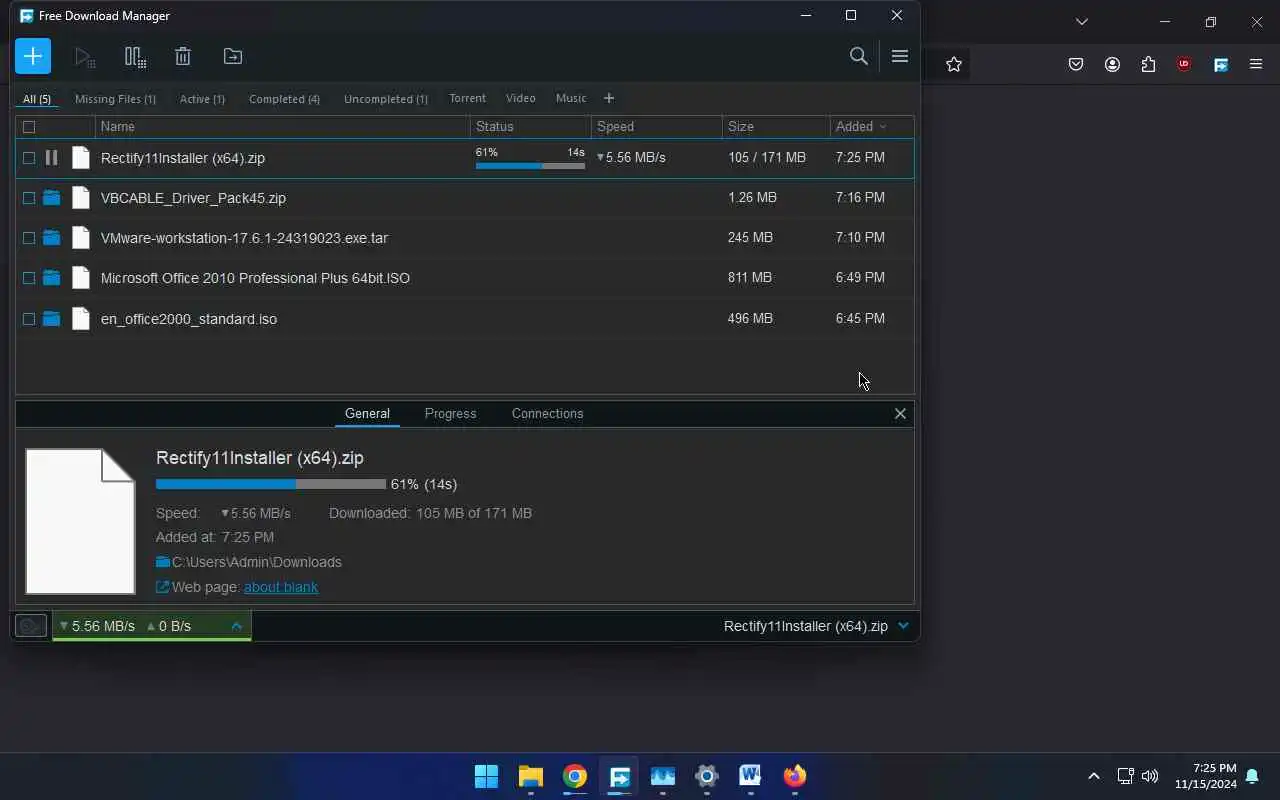Click the trash delete icon

tap(183, 57)
